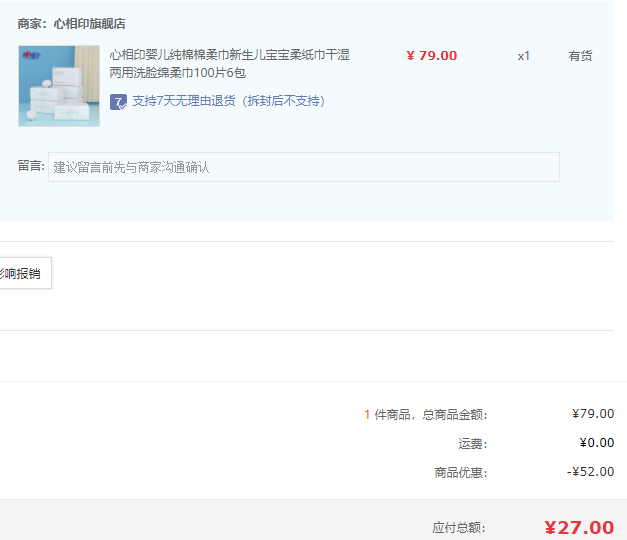Click the x1 item quantity

523,56
